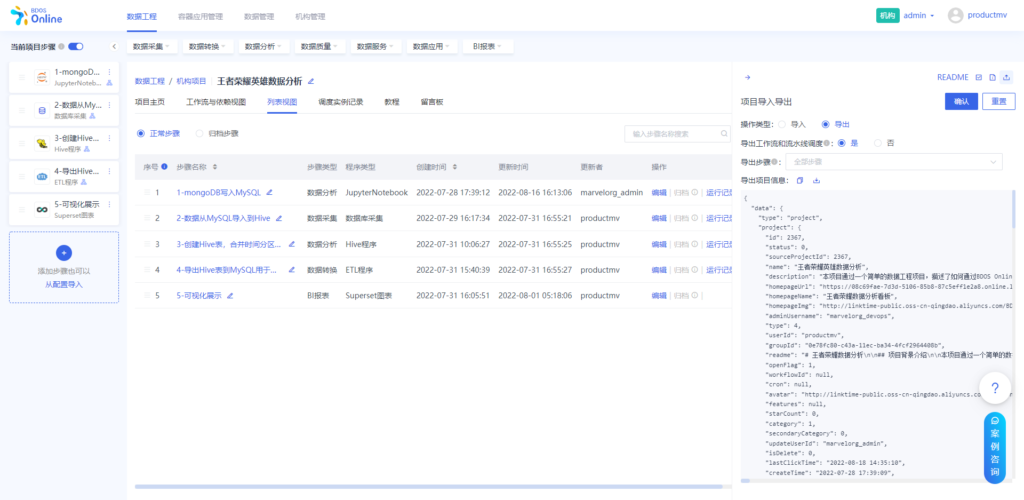1024x500 pixels.
Task: Click 编辑 for step 3-创建Hive表
Action: (x=659, y=244)
